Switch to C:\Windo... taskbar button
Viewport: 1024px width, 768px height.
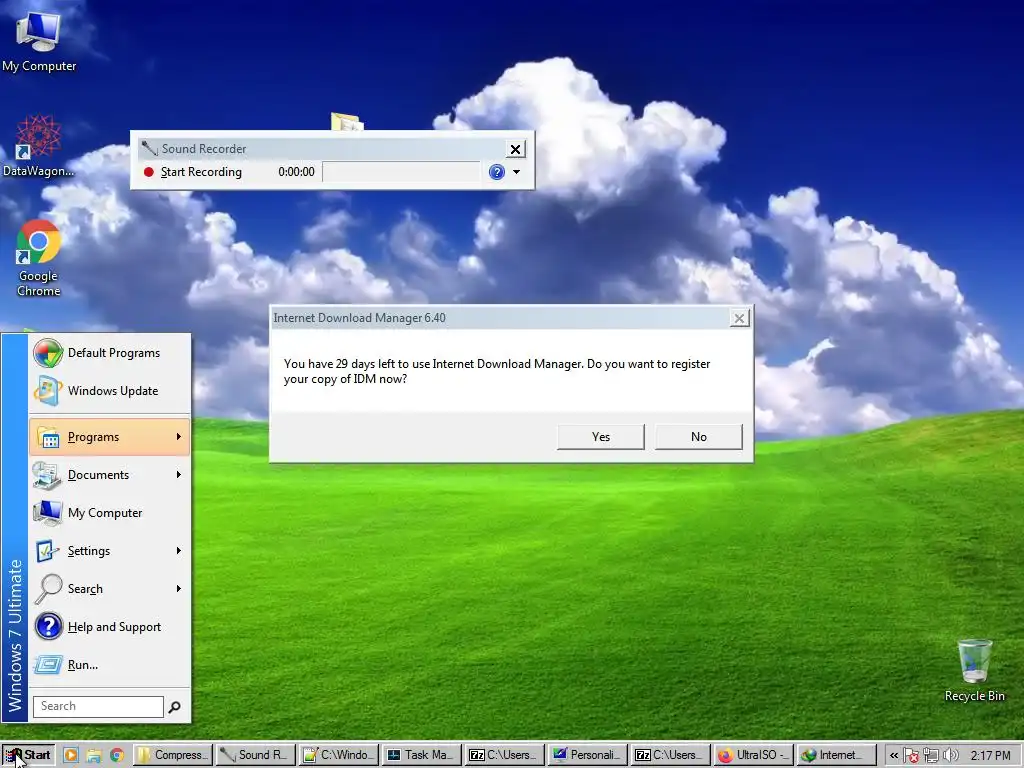[339, 755]
